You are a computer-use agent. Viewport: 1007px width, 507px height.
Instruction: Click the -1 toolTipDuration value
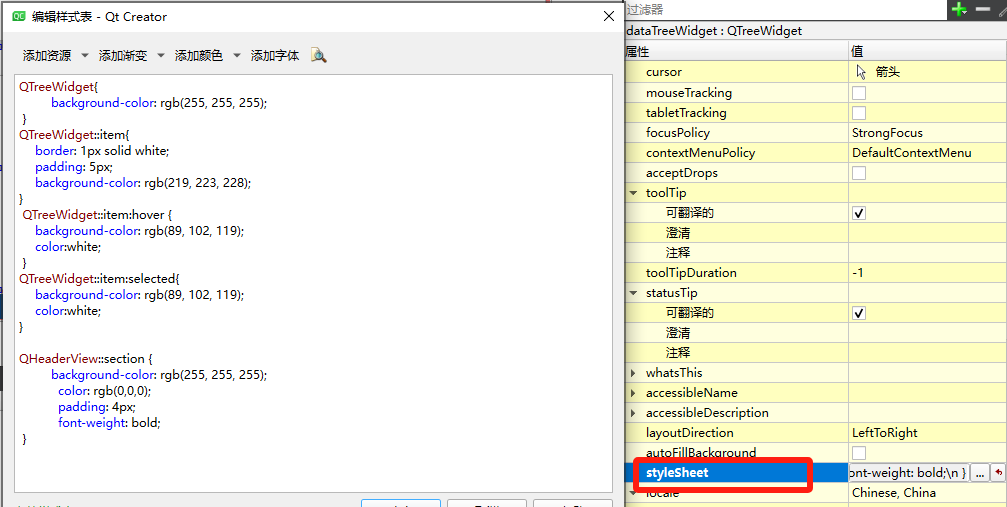[857, 273]
